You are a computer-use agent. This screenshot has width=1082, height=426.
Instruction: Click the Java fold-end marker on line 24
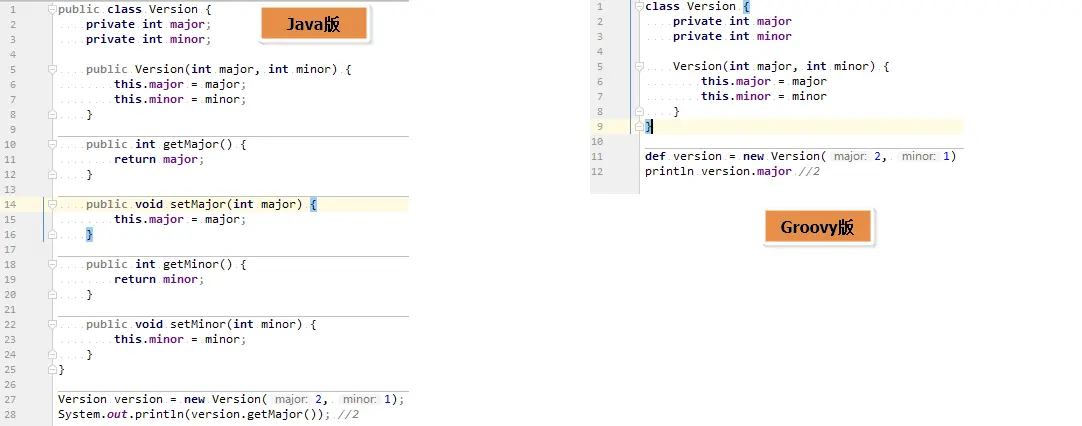pyautogui.click(x=52, y=355)
